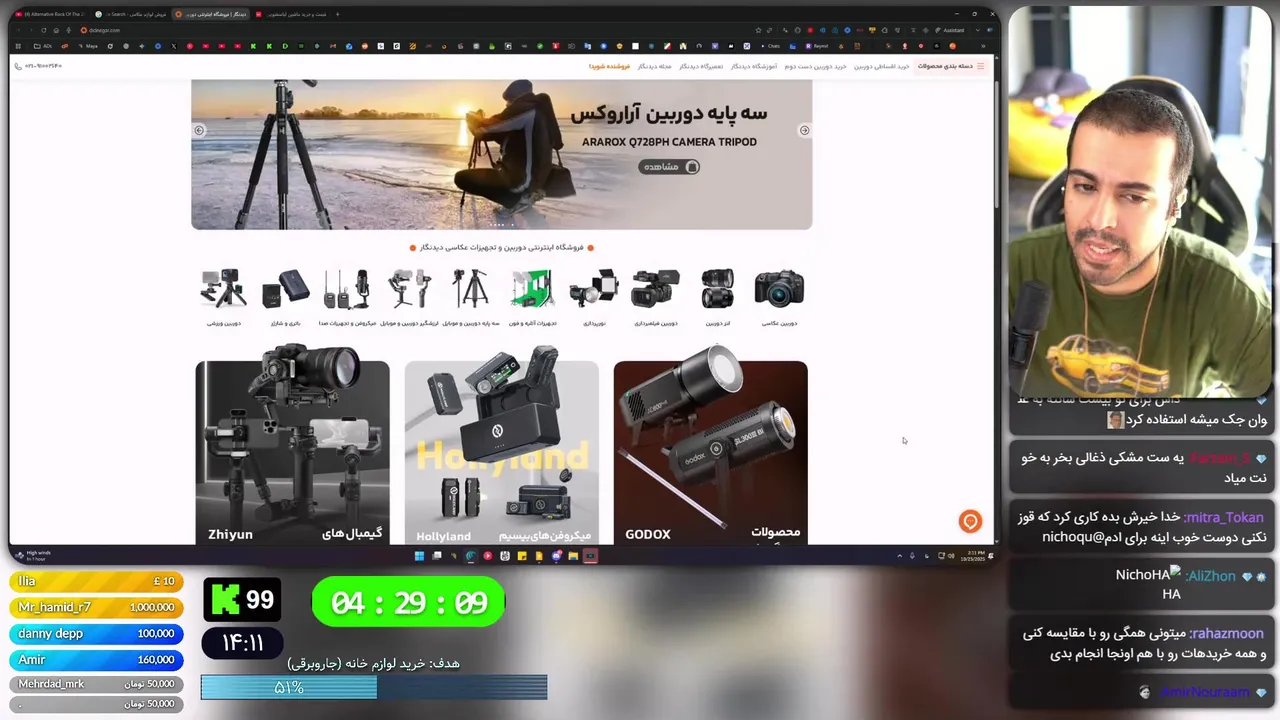The image size is (1280, 720).
Task: Switch to the Search فروش لوازم عکاسی tab
Action: click(x=131, y=14)
